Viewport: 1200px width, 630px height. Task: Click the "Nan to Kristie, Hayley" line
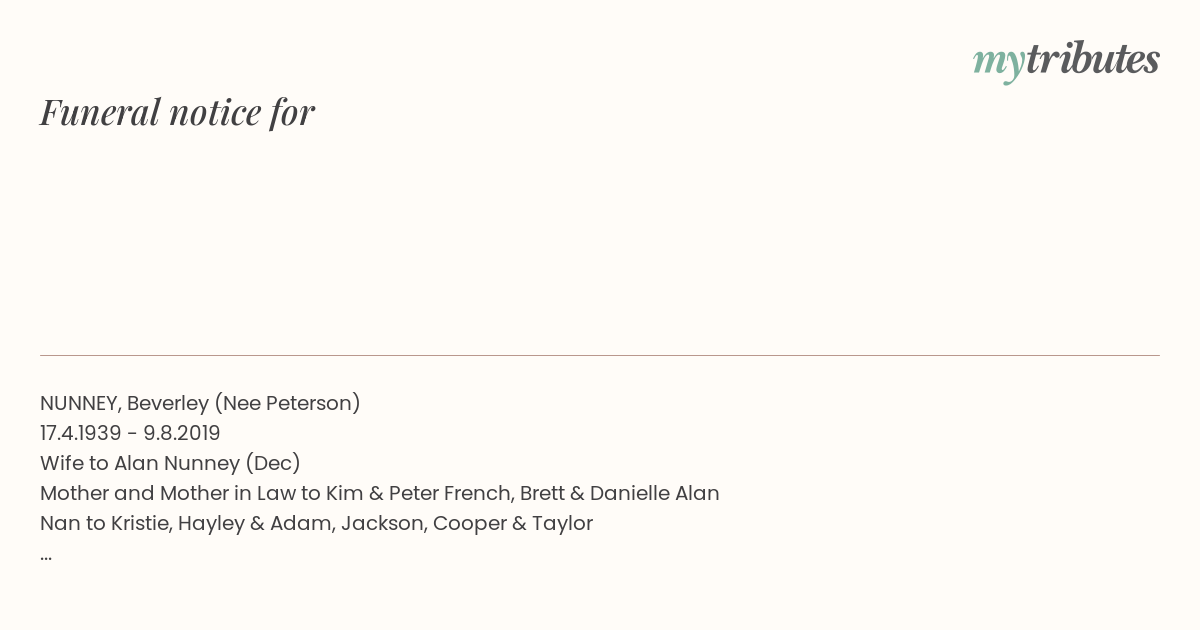[x=316, y=523]
